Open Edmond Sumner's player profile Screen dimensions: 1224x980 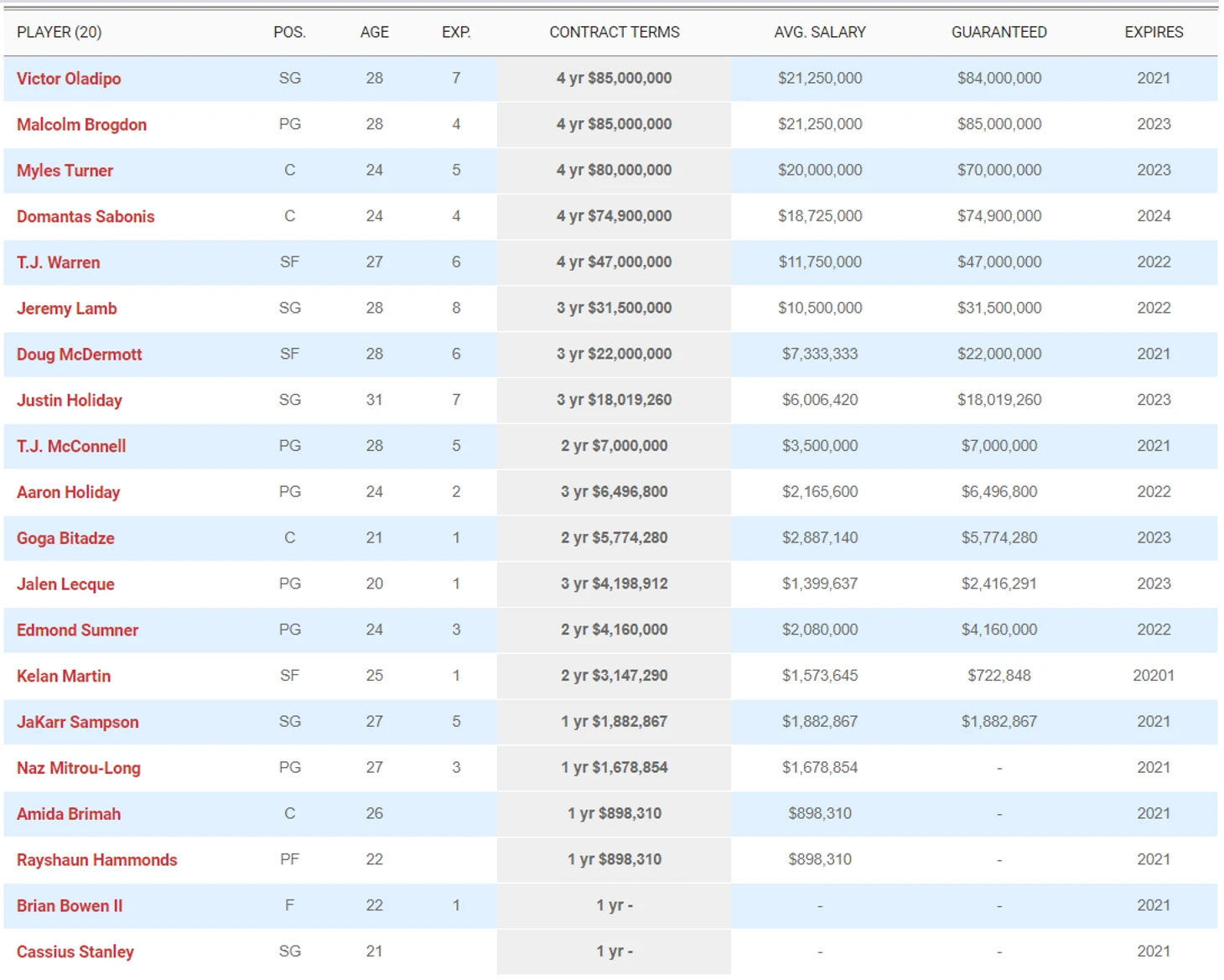tap(77, 630)
